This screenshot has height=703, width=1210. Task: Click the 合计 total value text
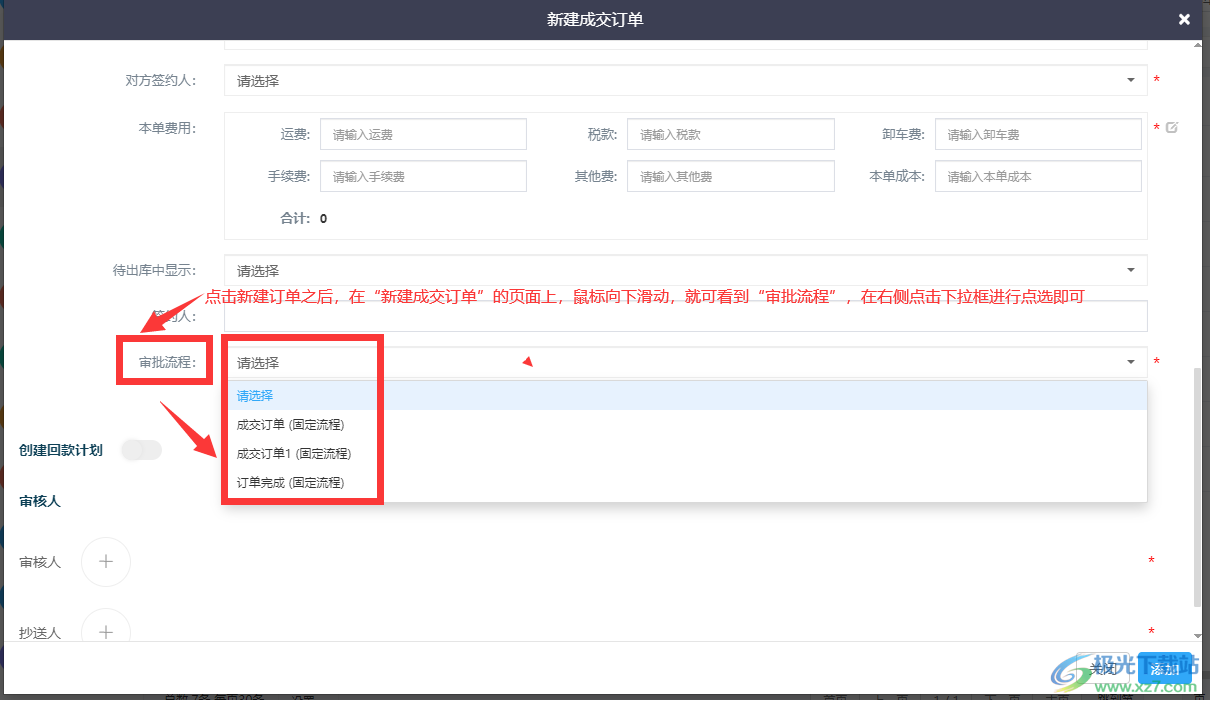(323, 218)
